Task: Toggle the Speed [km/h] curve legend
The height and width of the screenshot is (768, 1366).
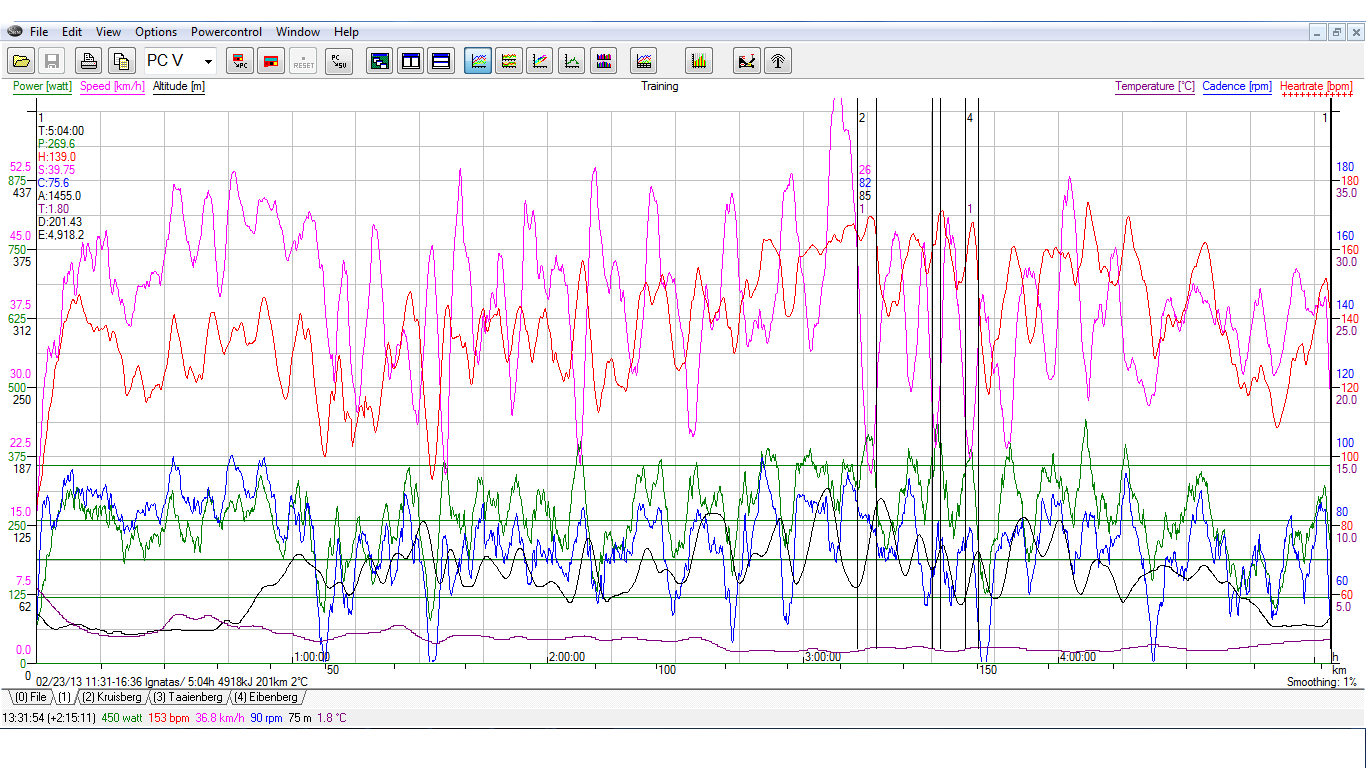Action: (112, 87)
